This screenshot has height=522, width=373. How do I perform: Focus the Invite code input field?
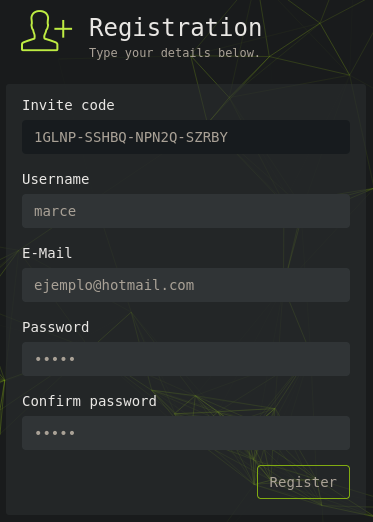pyautogui.click(x=186, y=137)
